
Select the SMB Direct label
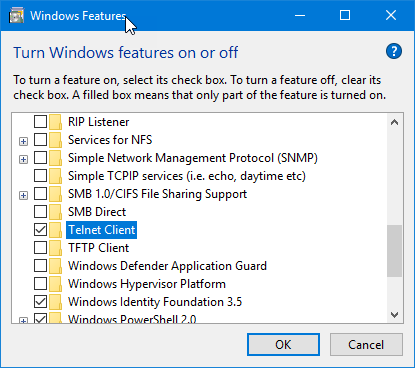coord(97,212)
